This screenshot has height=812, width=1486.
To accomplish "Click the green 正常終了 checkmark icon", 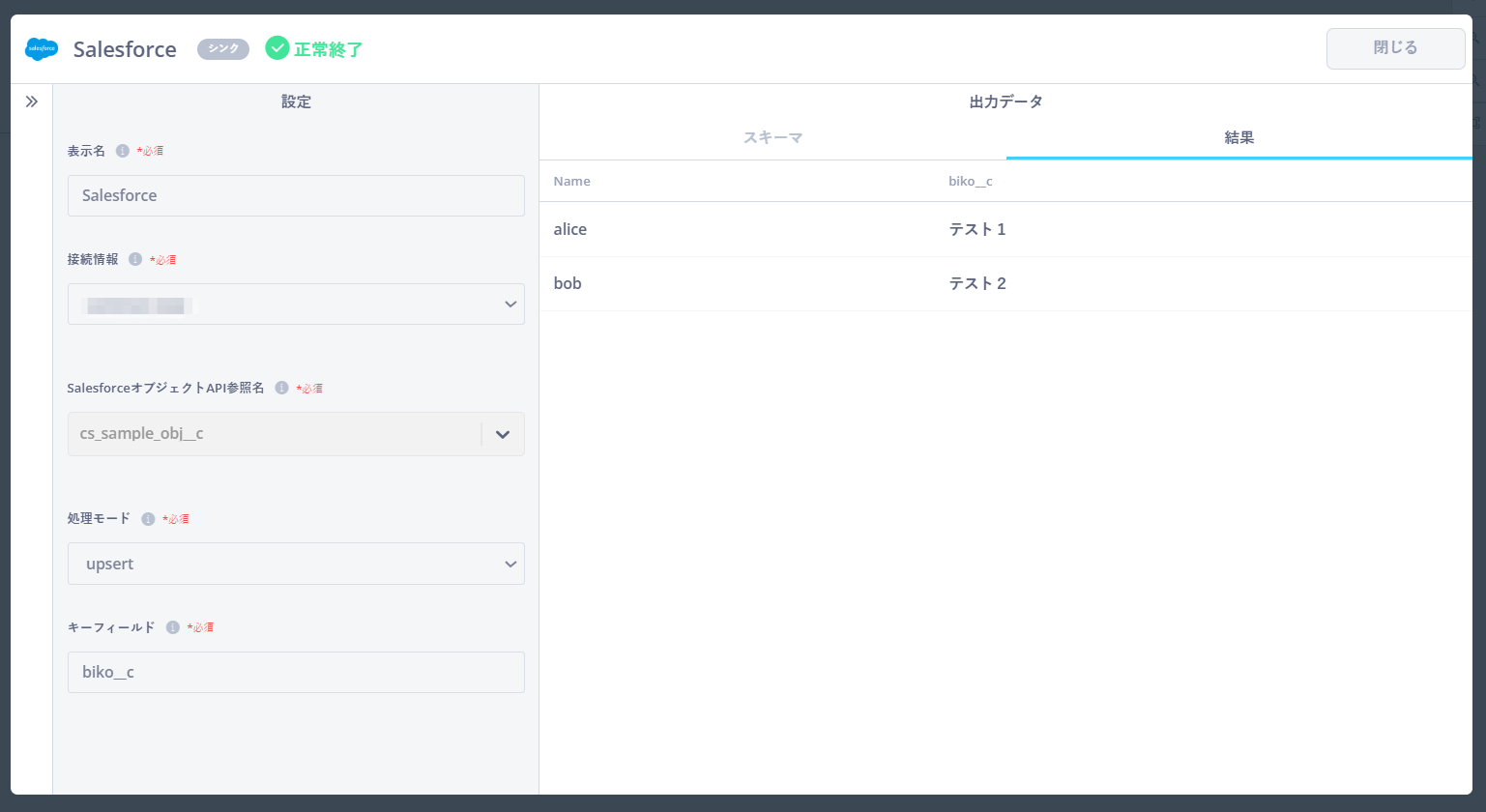I will [277, 48].
